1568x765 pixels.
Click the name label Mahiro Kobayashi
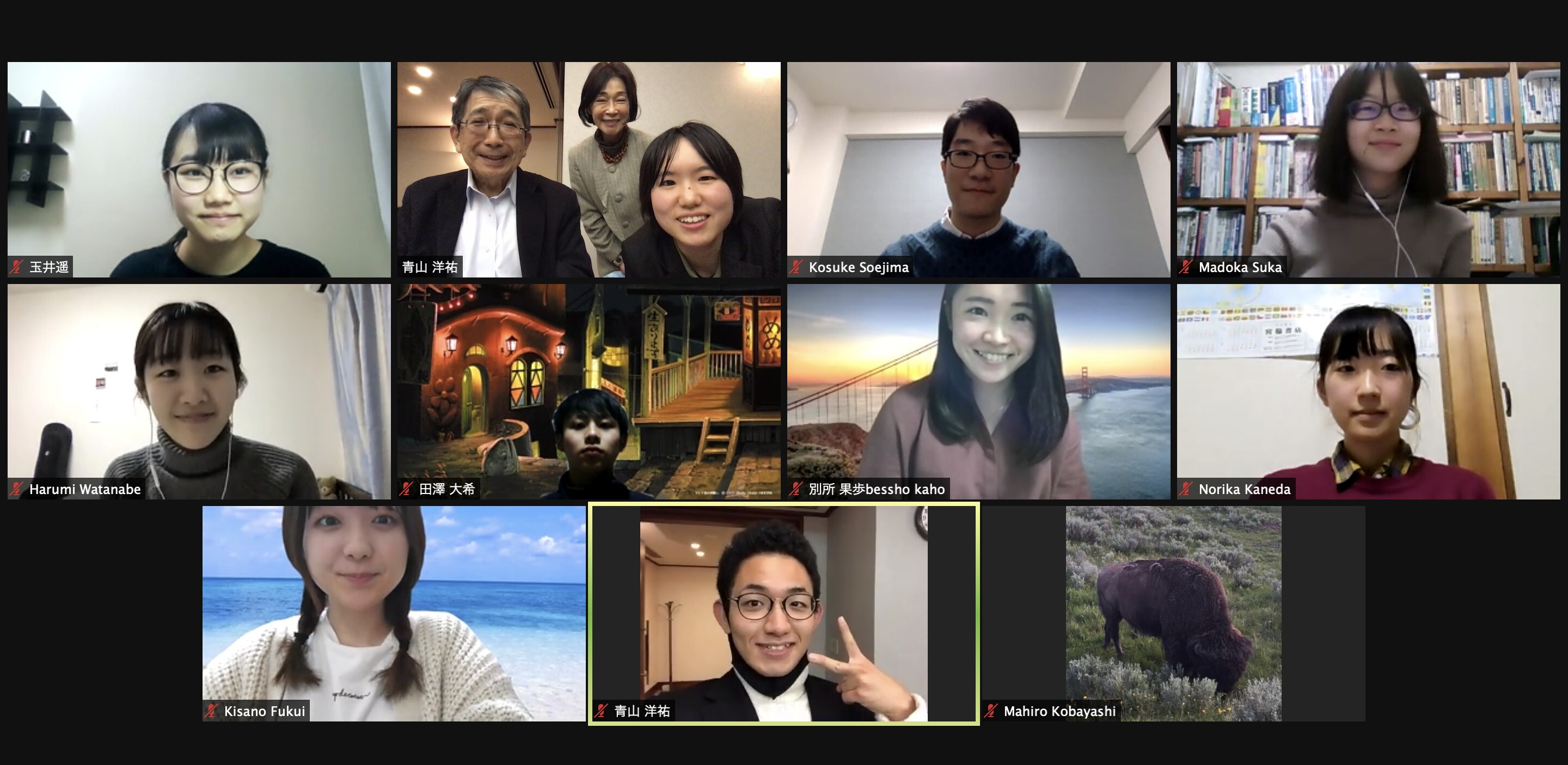click(x=1059, y=711)
